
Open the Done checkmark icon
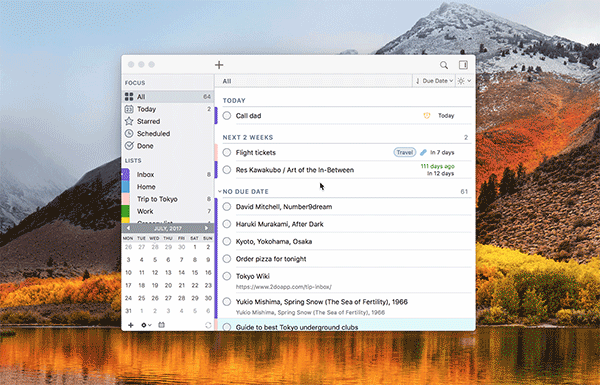coord(129,146)
